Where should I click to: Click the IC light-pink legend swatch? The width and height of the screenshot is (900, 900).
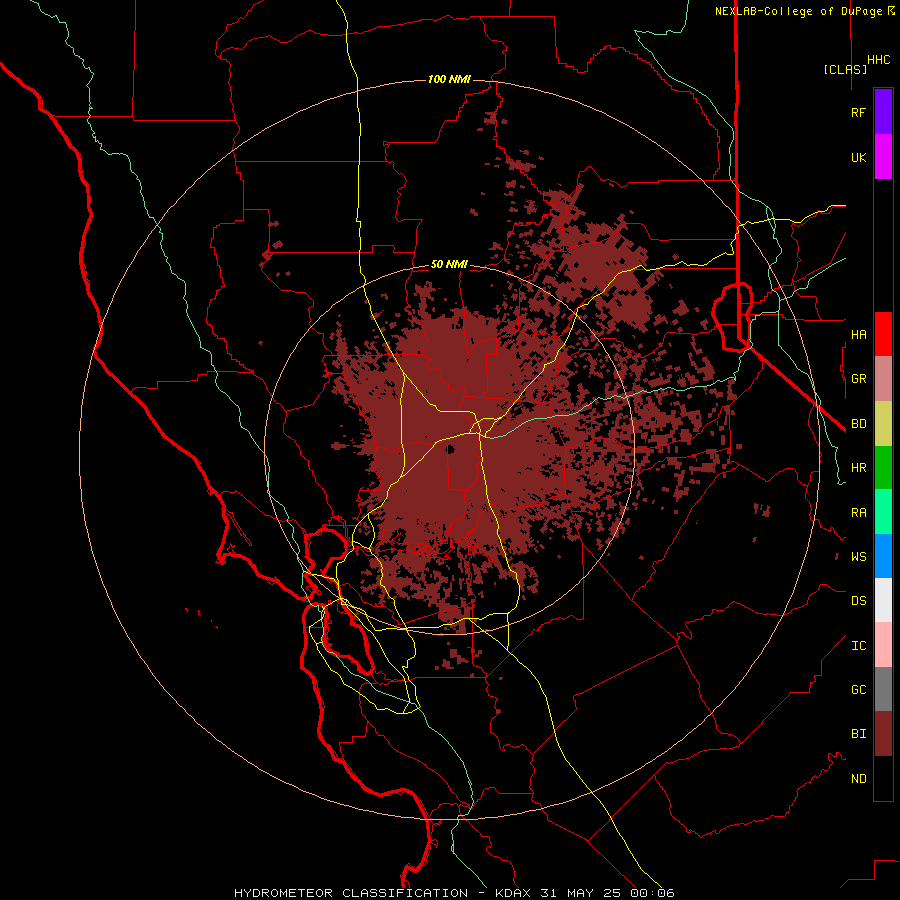883,645
